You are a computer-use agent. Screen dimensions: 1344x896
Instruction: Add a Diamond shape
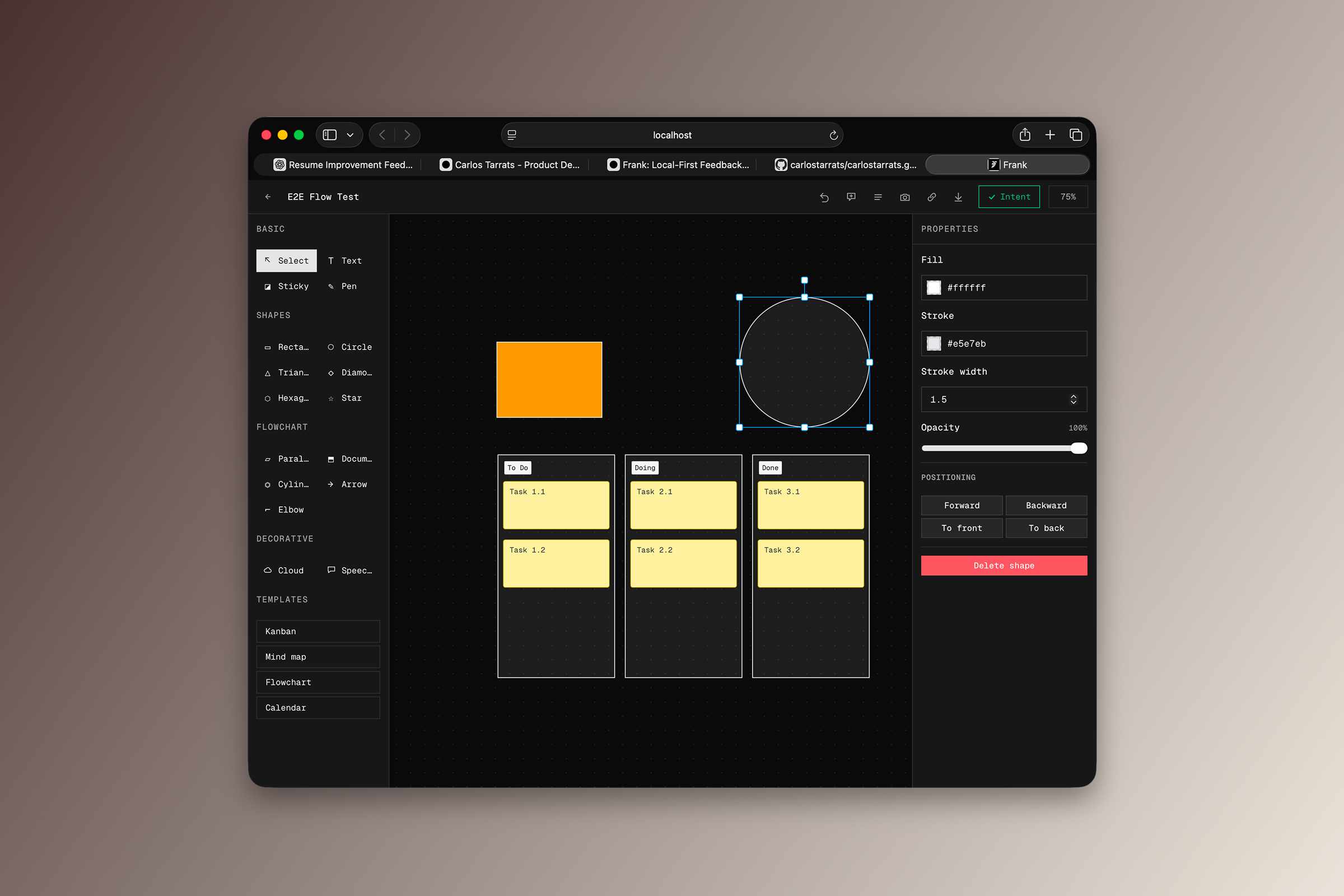[349, 372]
